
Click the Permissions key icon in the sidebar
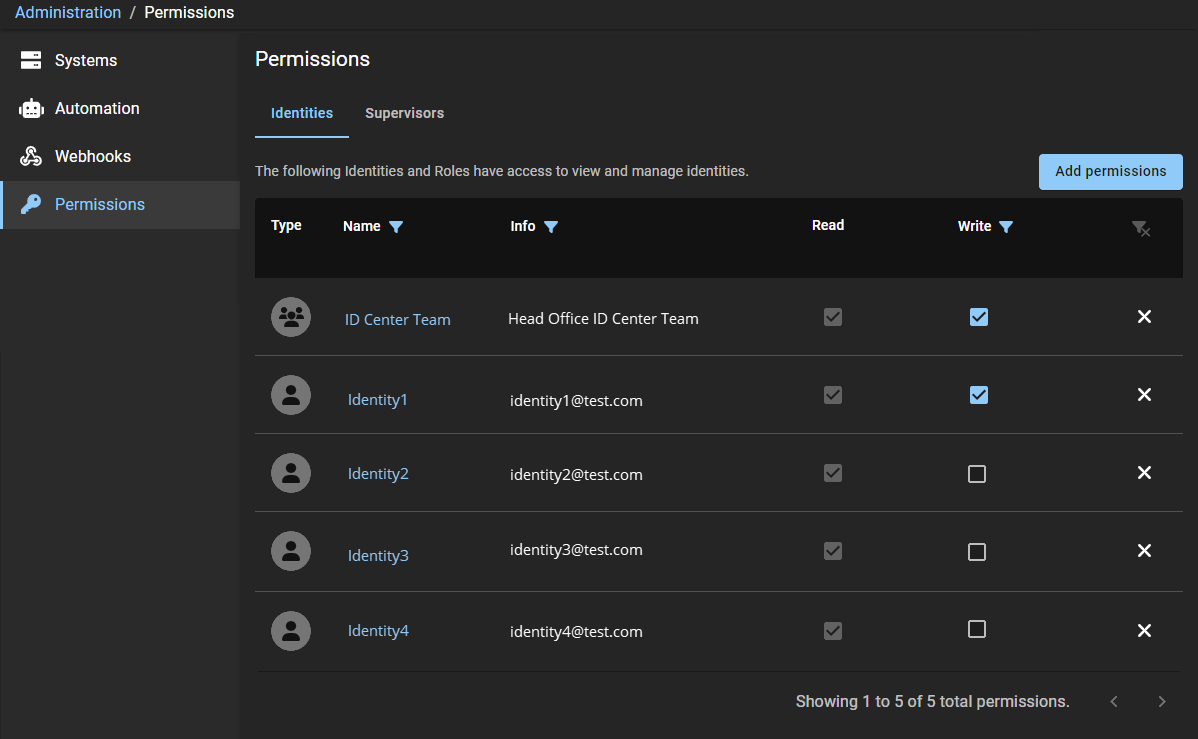point(31,204)
